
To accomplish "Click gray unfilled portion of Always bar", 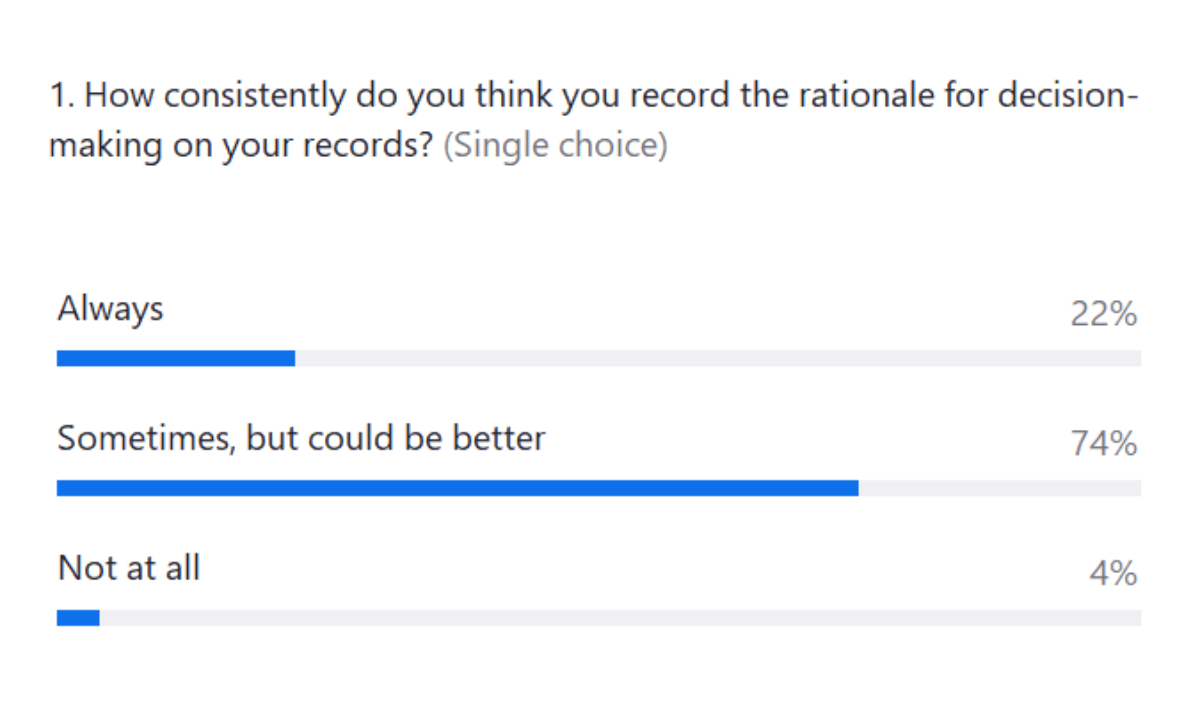I will 718,358.
